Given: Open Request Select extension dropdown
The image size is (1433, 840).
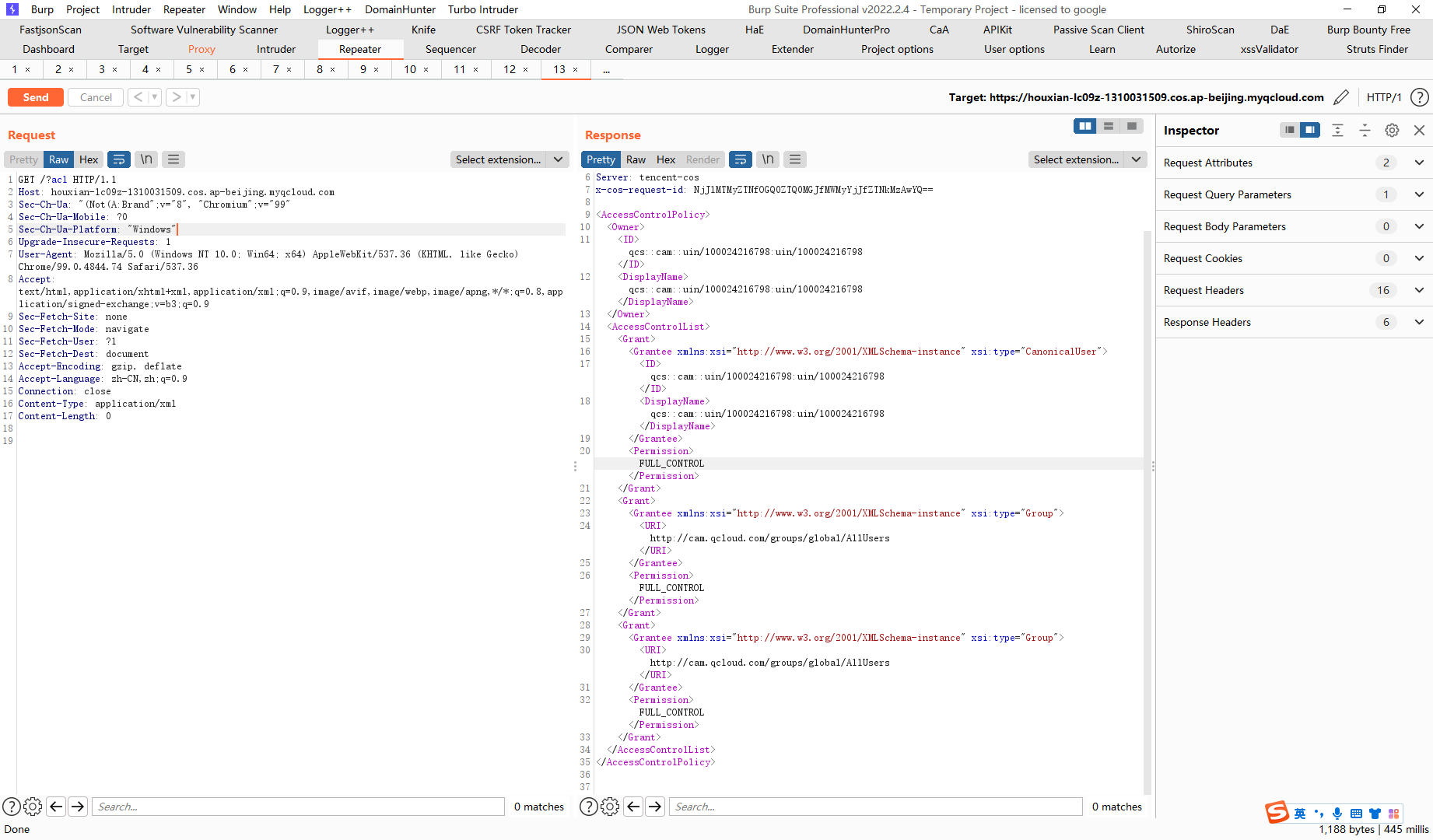Looking at the screenshot, I should pos(510,159).
